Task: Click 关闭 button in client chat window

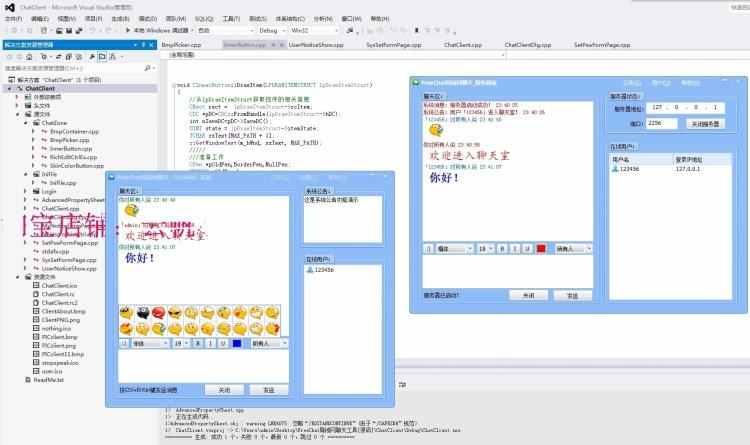Action: [x=224, y=390]
